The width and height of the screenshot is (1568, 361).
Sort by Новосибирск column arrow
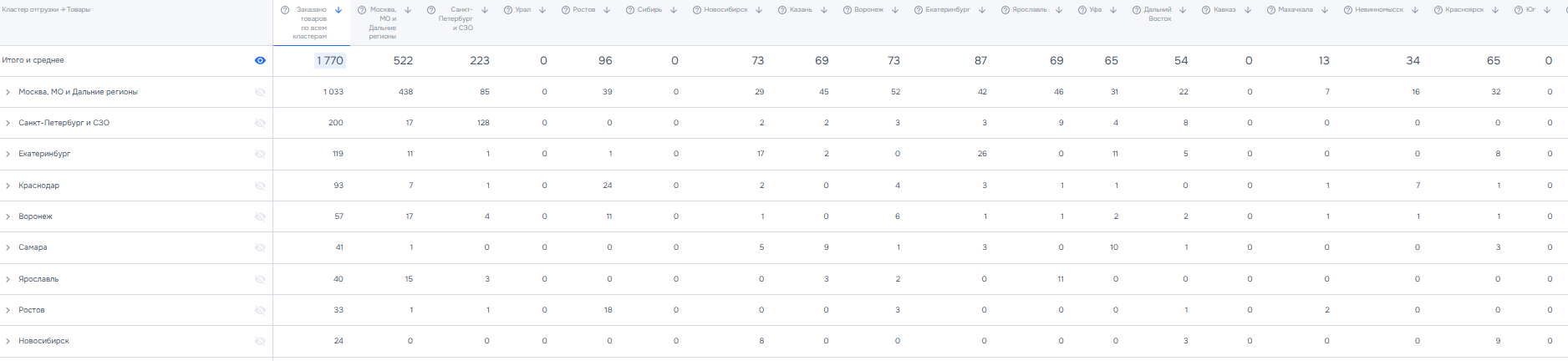759,10
